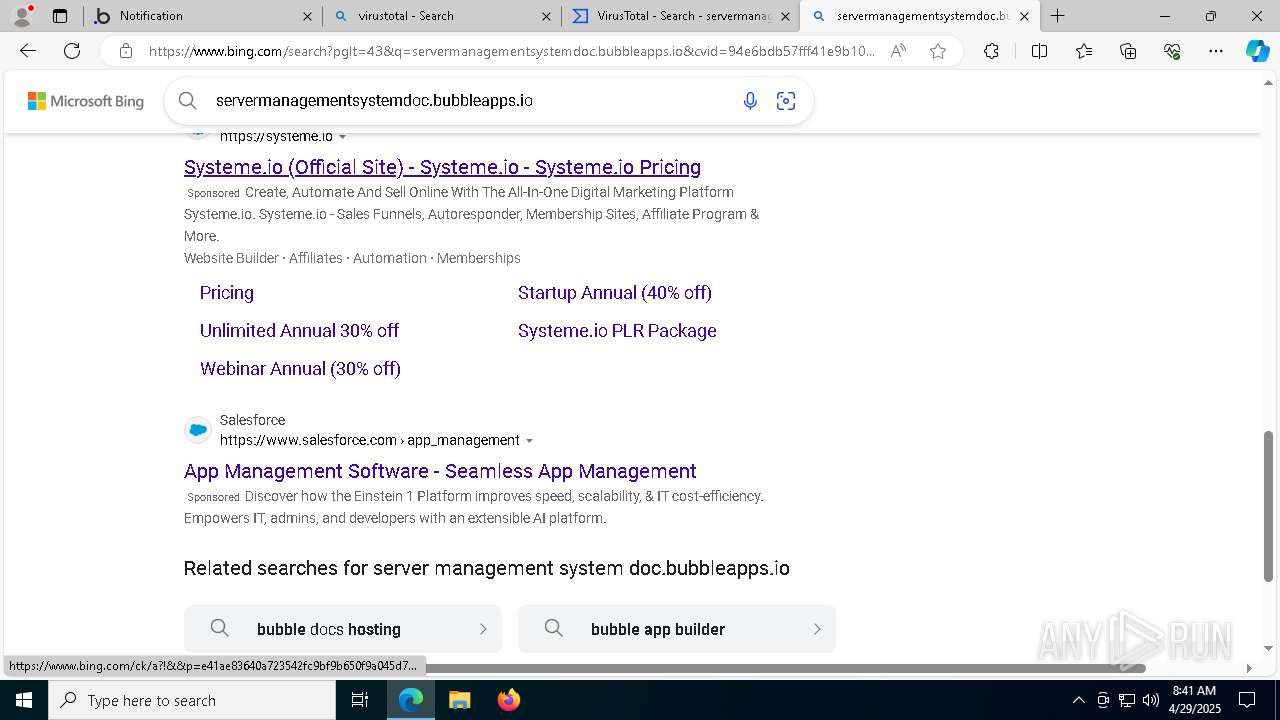Open Extensions puzzle icon
Screen dimensions: 1280x720
(x=991, y=51)
